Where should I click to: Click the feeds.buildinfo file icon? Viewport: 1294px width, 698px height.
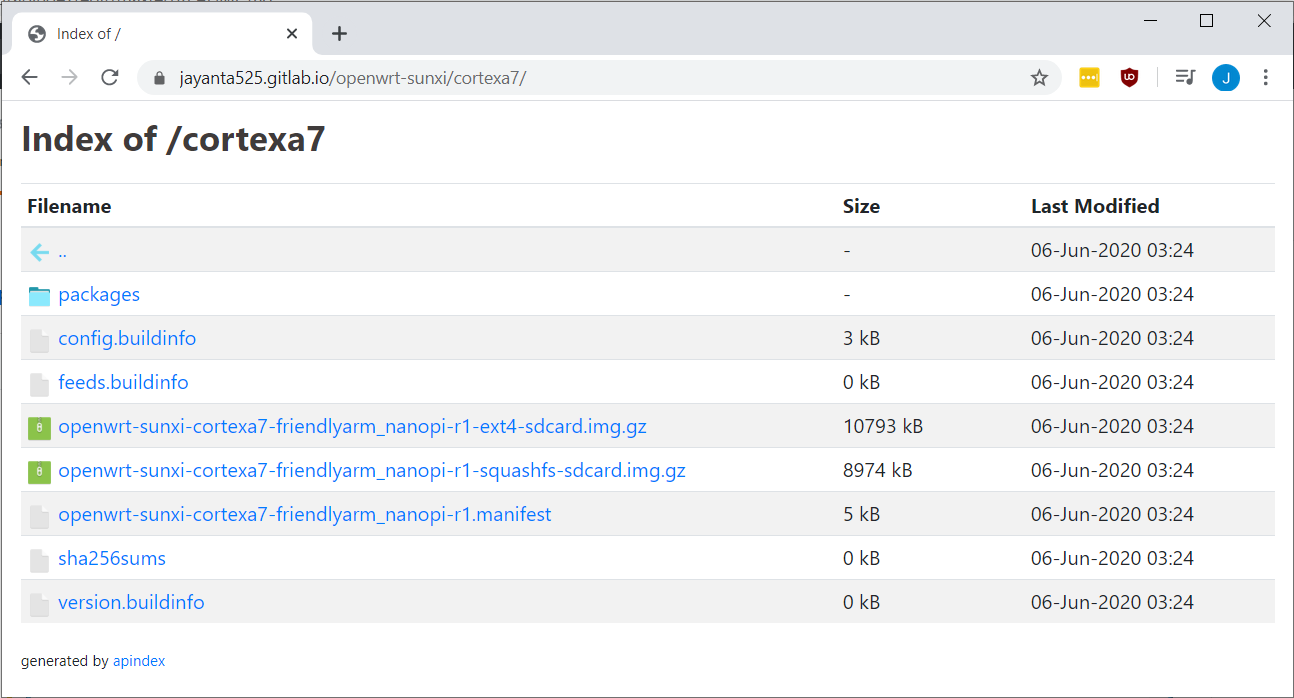[x=39, y=384]
